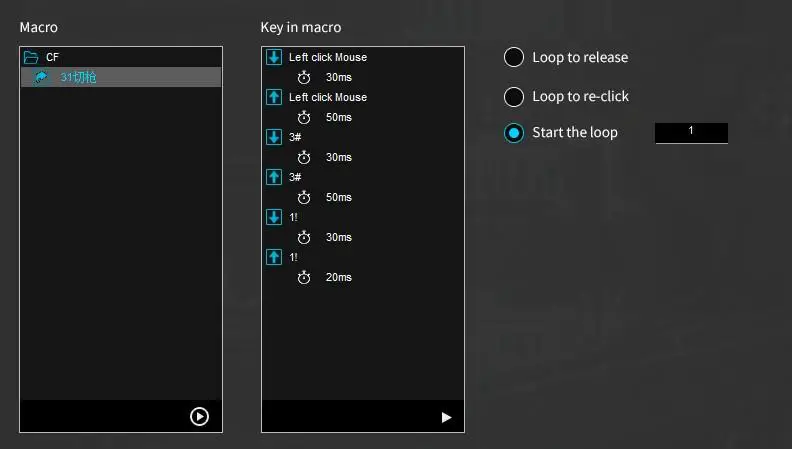
Task: Select the 31切枪 macro entry
Action: coord(78,77)
